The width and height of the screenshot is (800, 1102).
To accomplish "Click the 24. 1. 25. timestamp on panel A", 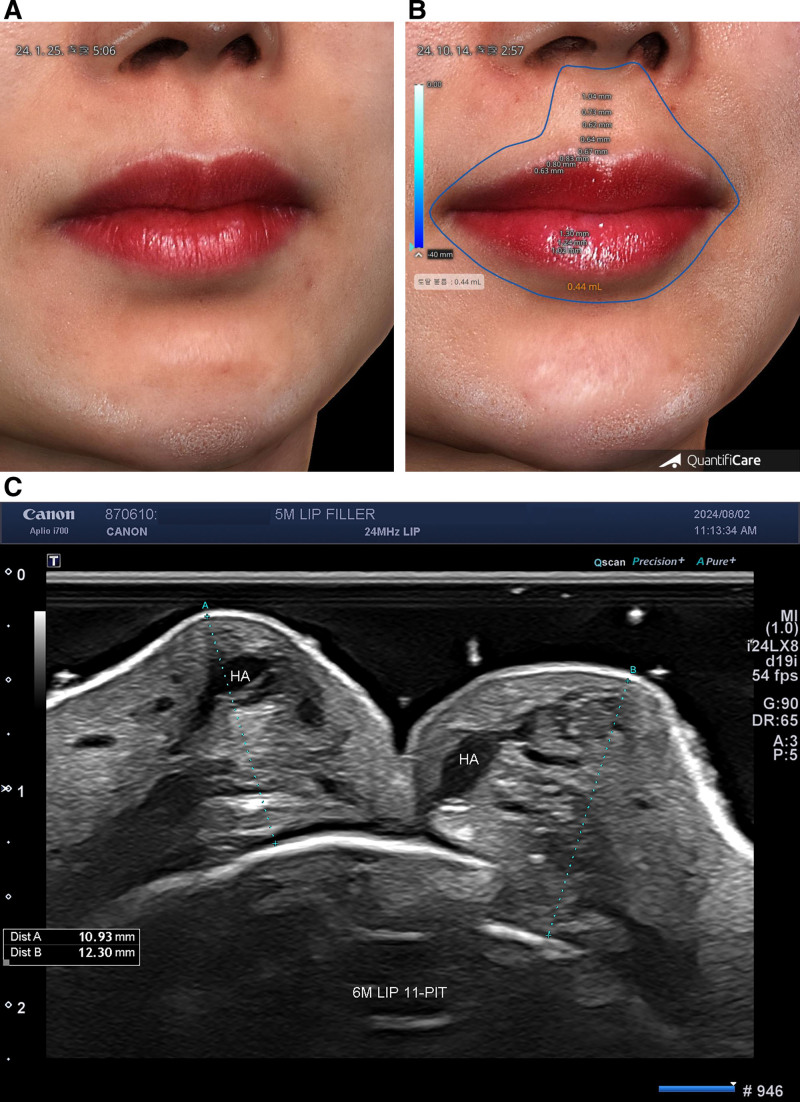I will pyautogui.click(x=66, y=51).
